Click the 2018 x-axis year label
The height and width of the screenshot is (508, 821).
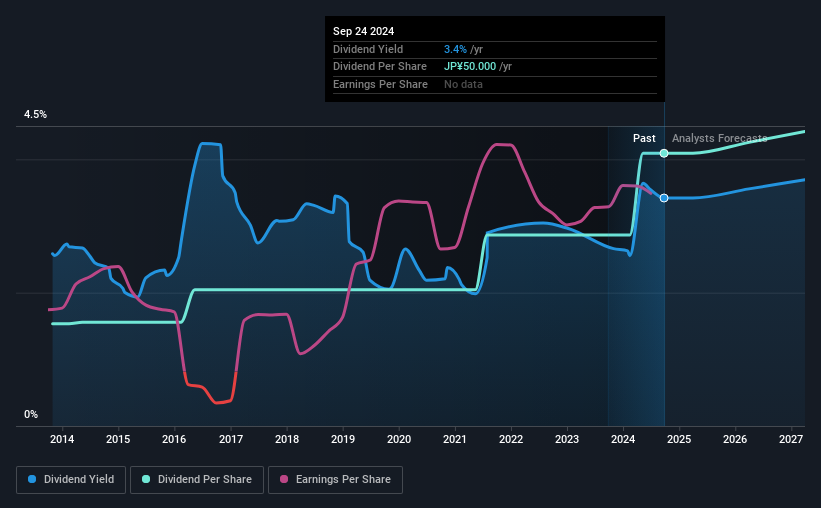click(x=287, y=439)
